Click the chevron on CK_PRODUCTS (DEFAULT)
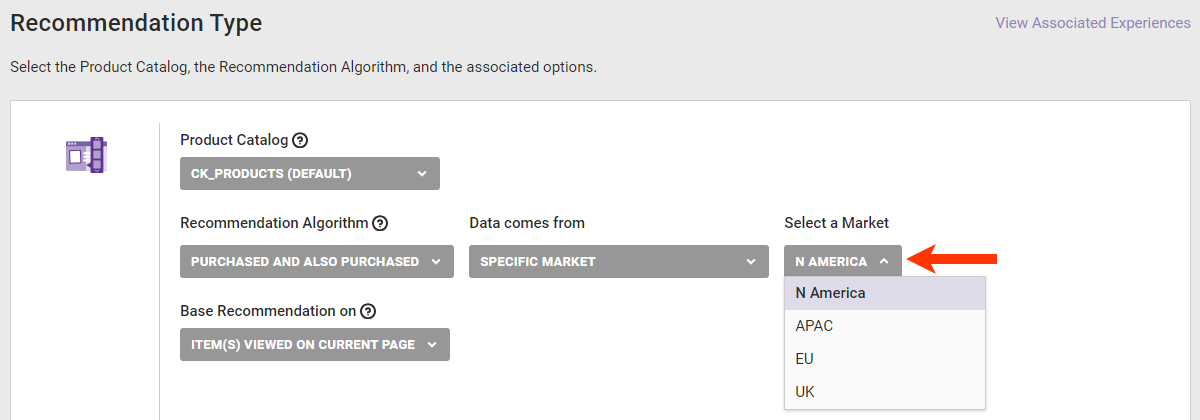Image resolution: width=1200 pixels, height=420 pixels. click(422, 174)
